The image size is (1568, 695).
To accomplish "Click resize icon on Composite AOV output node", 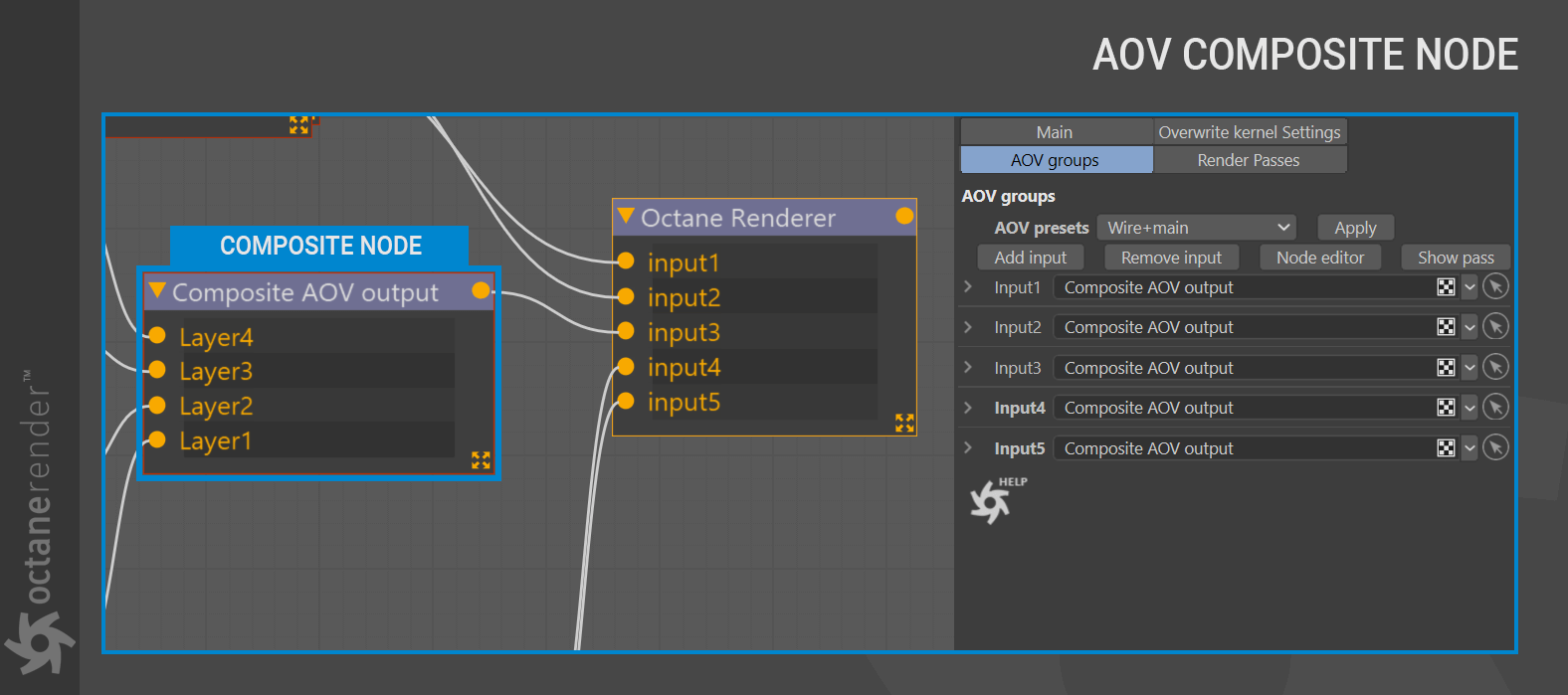I will (481, 460).
